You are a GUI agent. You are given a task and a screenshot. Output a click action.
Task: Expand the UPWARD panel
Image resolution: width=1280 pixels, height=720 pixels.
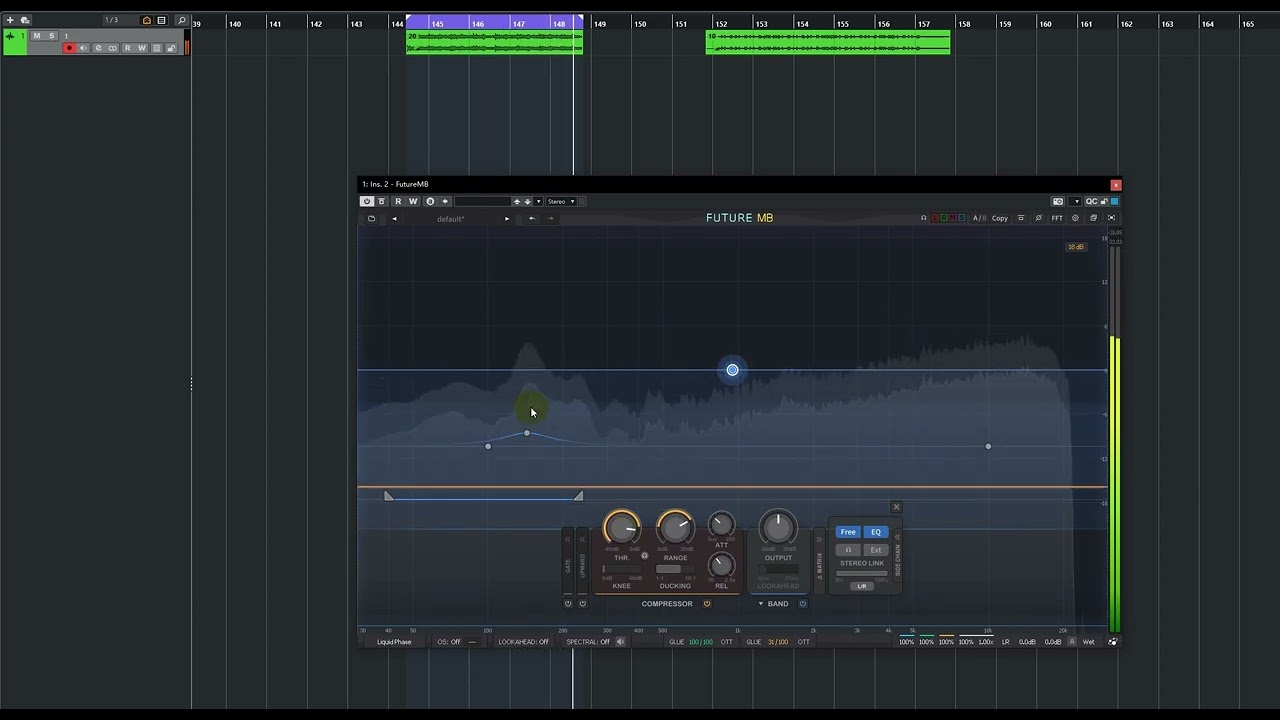582,540
